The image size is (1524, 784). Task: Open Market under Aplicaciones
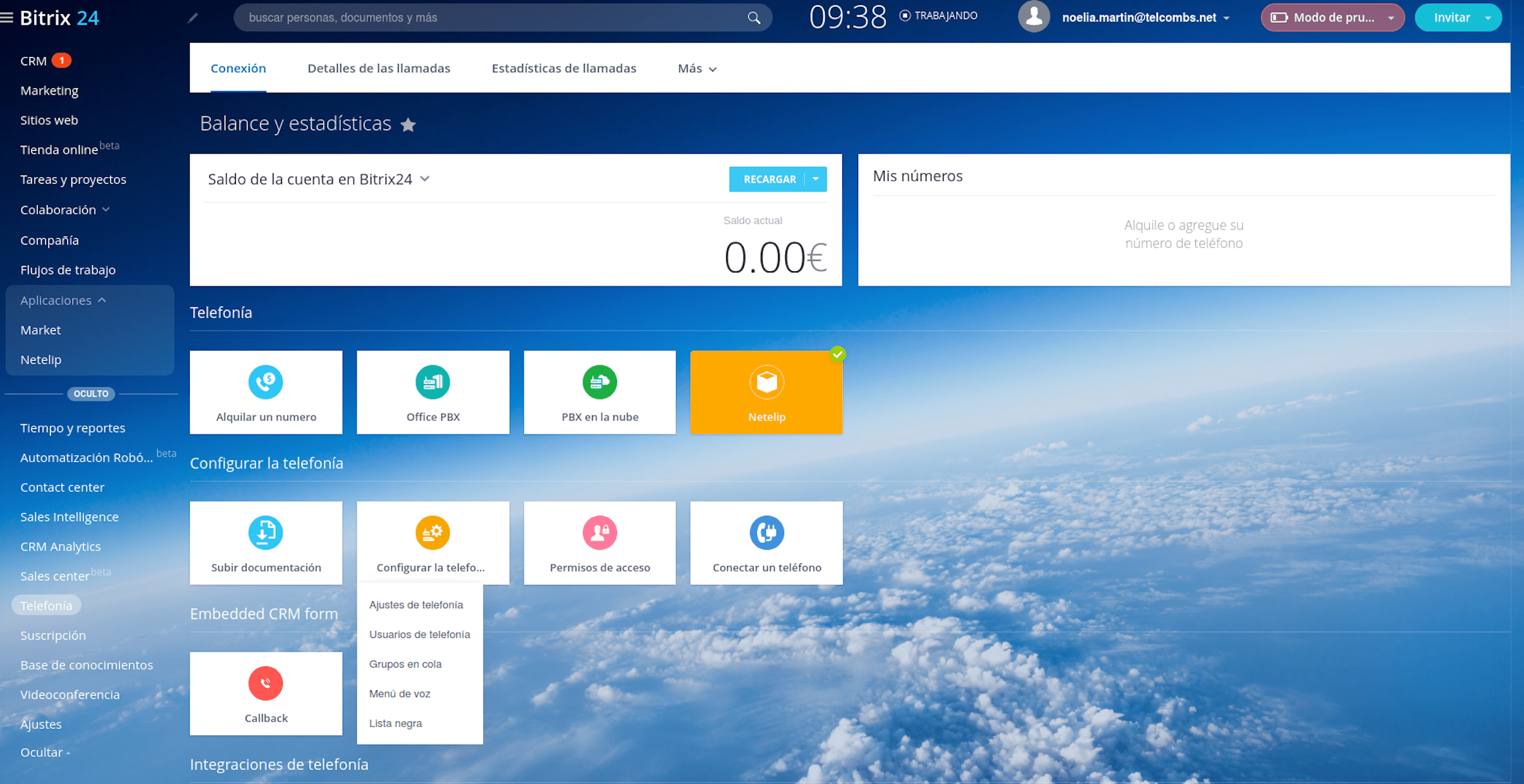[40, 330]
